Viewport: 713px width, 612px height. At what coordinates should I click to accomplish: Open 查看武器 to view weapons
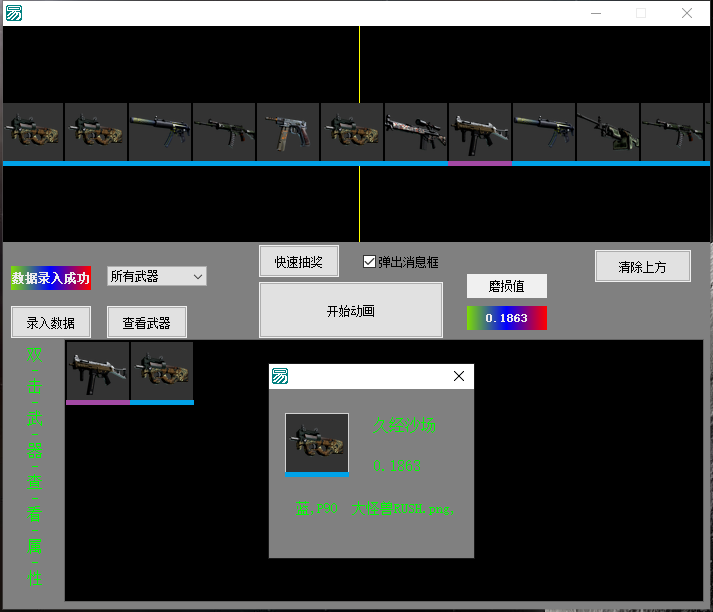[x=146, y=322]
